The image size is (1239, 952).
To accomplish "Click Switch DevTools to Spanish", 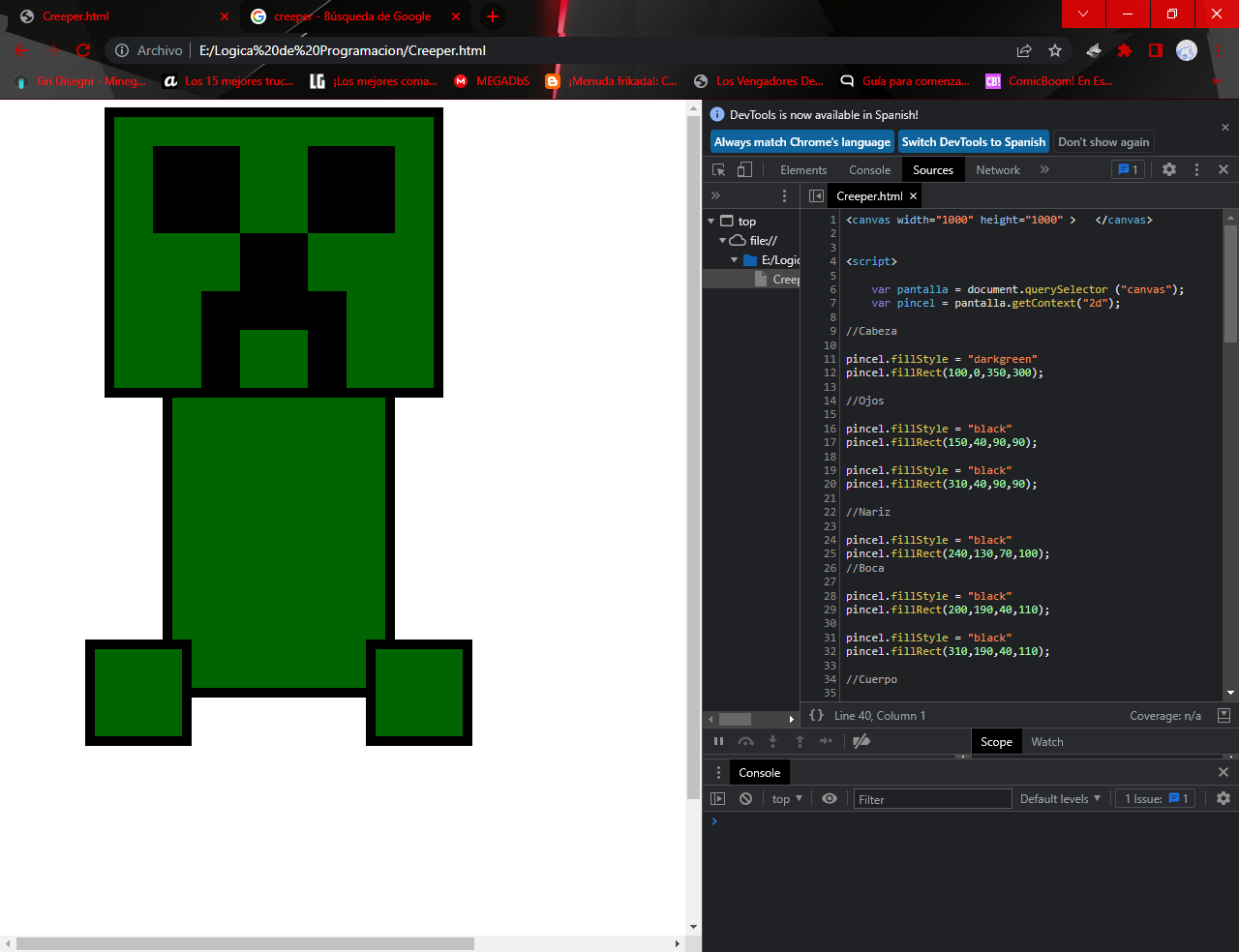I will (974, 142).
